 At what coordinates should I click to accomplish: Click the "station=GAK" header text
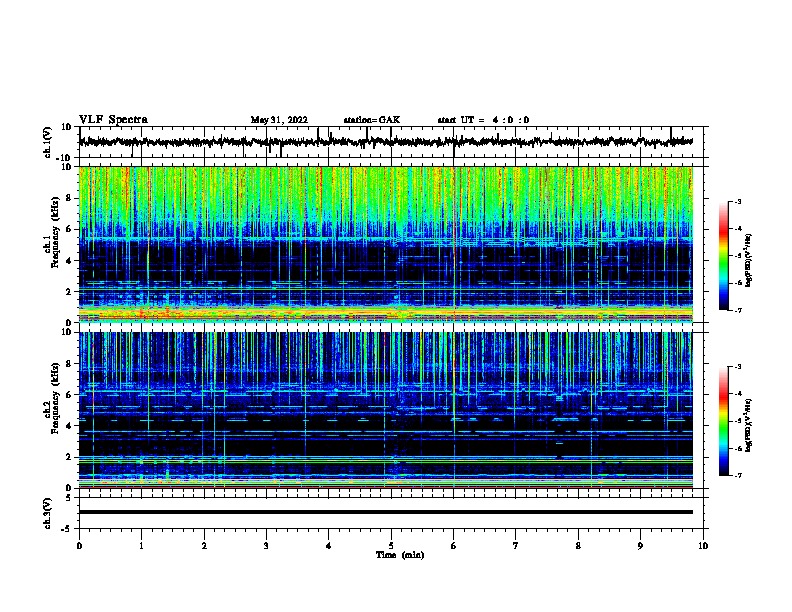point(372,120)
